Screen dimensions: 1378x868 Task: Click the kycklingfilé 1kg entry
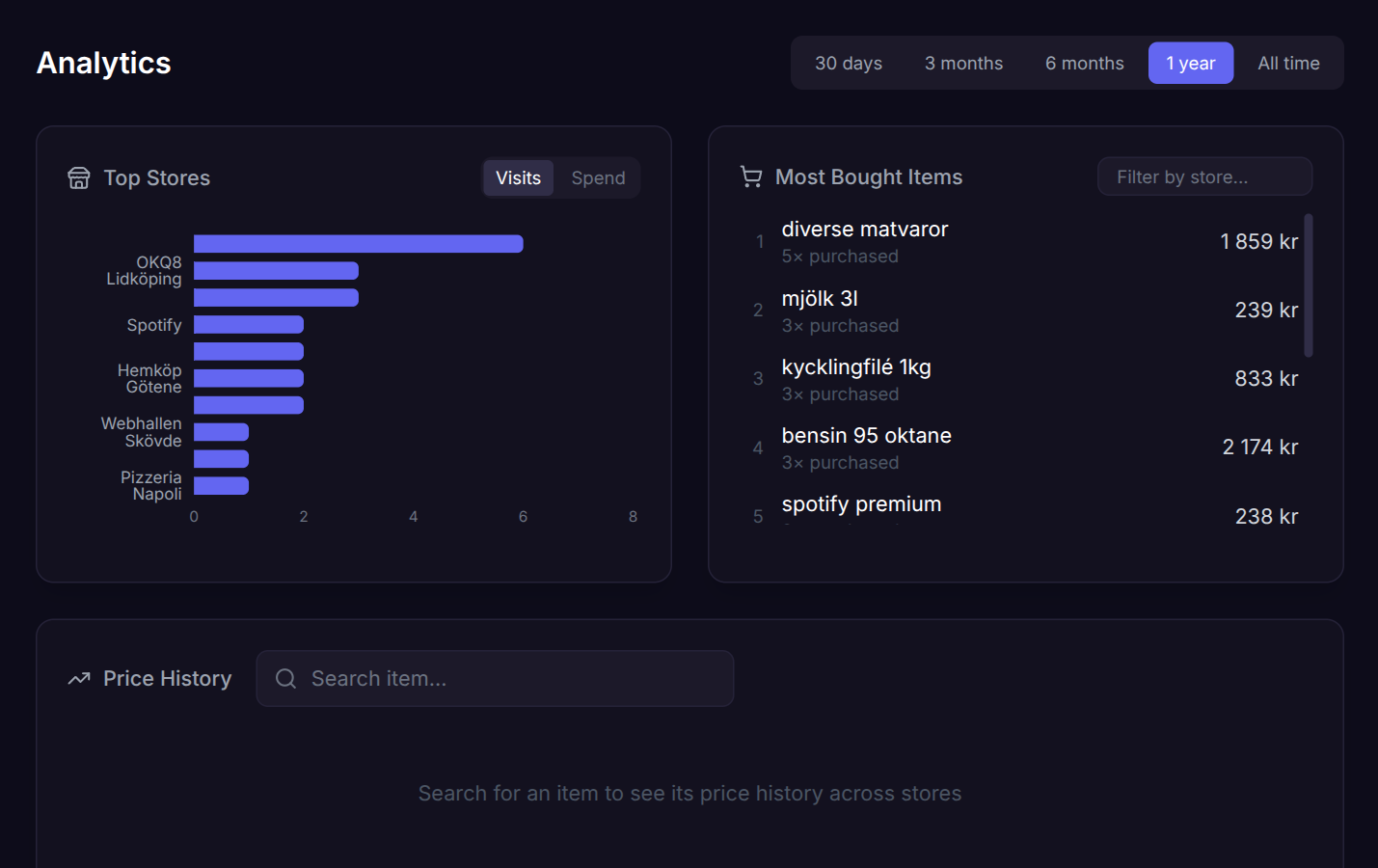1022,378
